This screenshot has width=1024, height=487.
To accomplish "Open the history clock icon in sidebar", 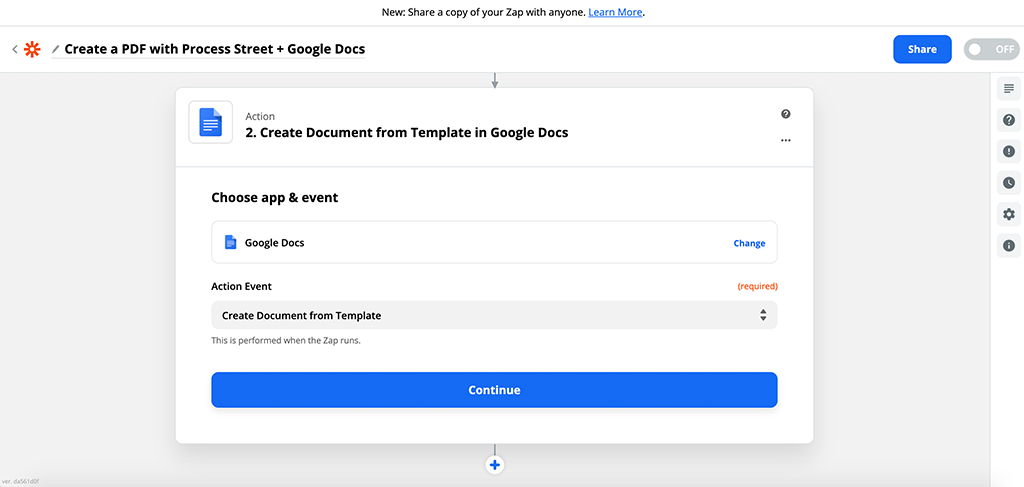I will (1008, 183).
